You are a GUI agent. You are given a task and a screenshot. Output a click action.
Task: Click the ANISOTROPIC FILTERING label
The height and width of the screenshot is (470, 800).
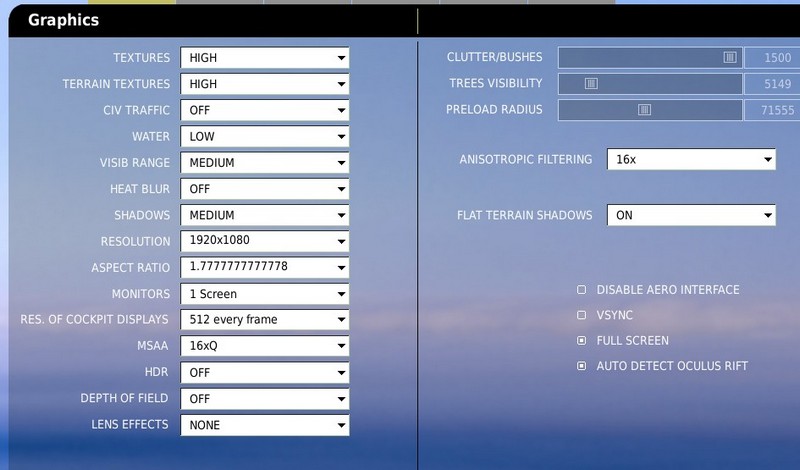[526, 159]
